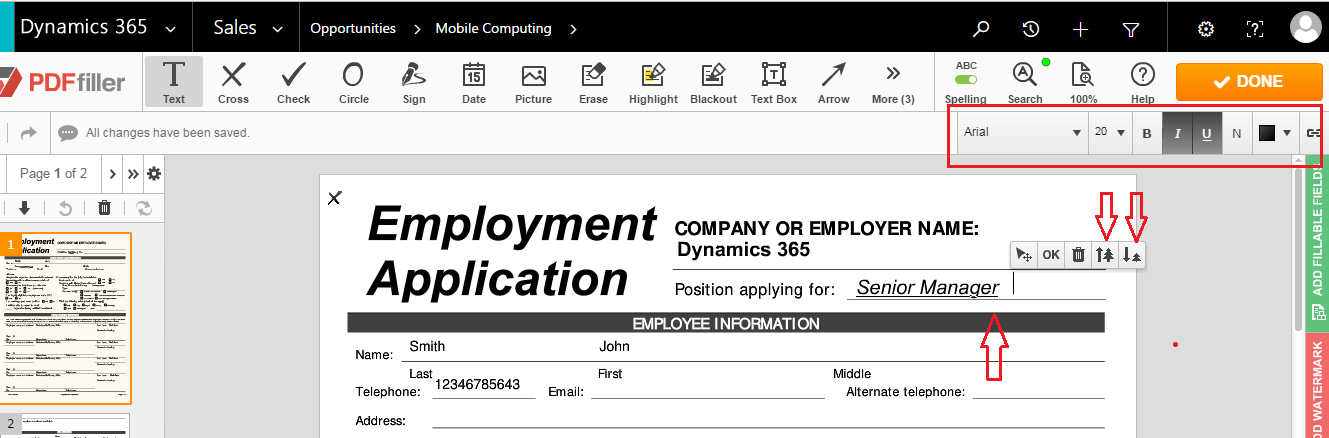This screenshot has width=1329, height=438.
Task: Select the Arrow tool
Action: [x=833, y=81]
